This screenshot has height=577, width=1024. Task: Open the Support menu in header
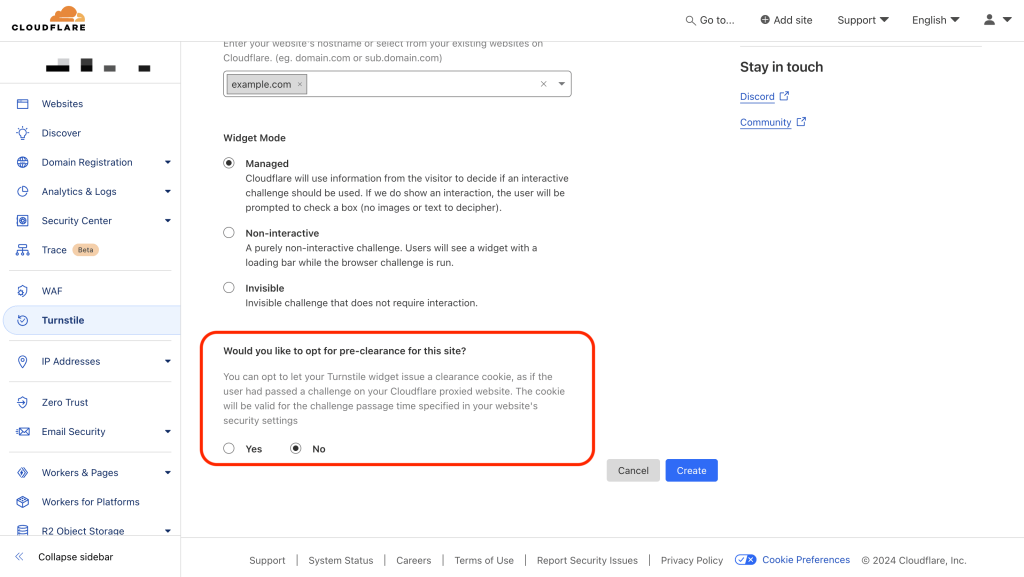click(862, 20)
